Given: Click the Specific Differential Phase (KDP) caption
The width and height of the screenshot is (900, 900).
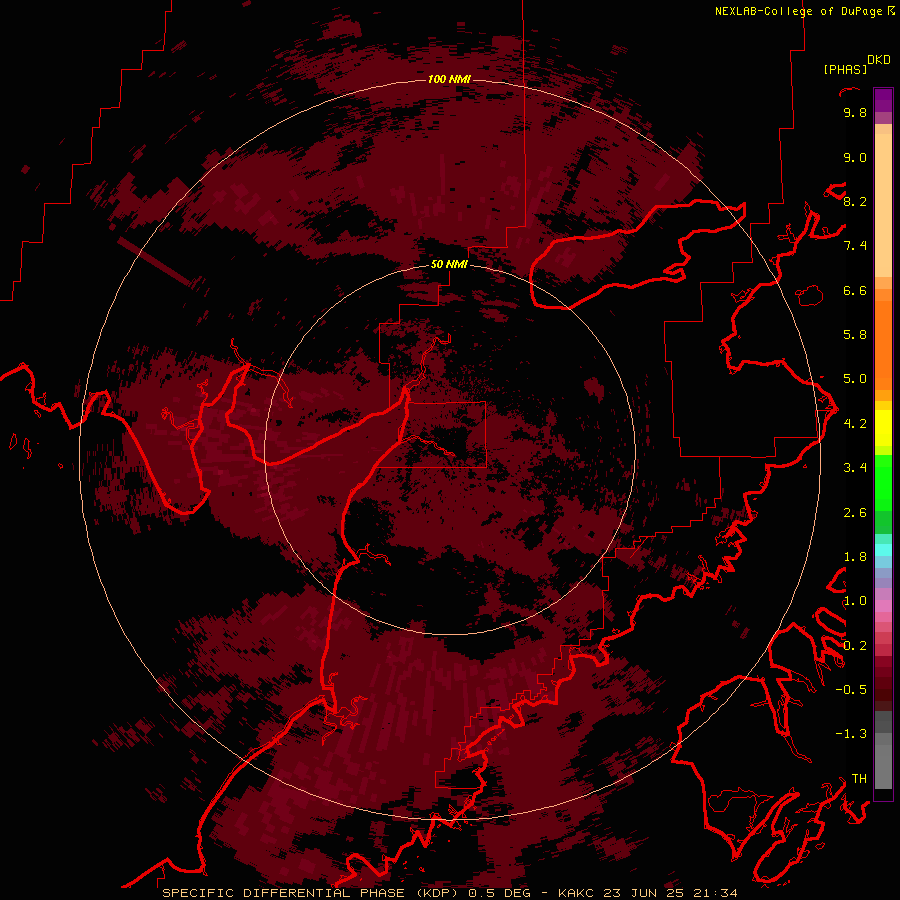Looking at the screenshot, I should coord(310,893).
